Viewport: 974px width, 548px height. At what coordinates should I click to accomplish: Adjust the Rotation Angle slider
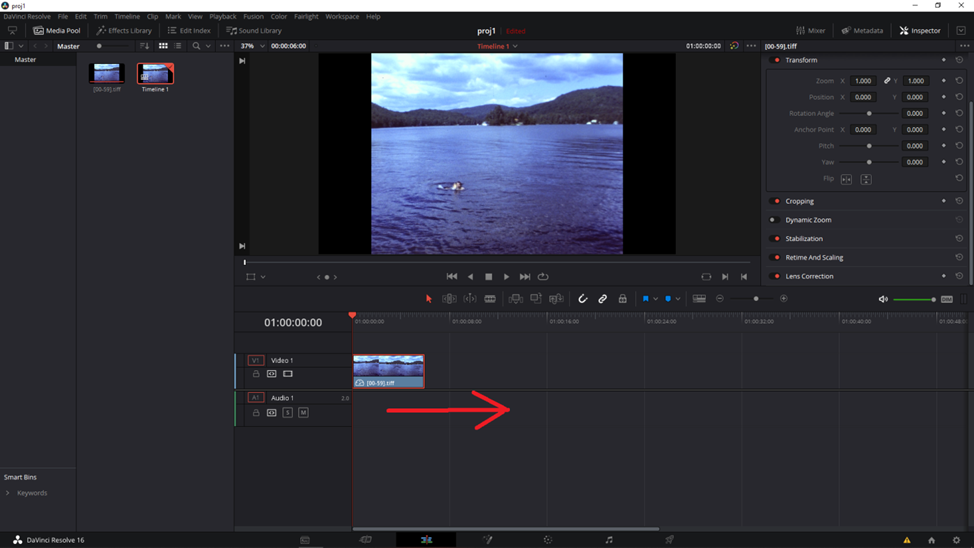869,113
